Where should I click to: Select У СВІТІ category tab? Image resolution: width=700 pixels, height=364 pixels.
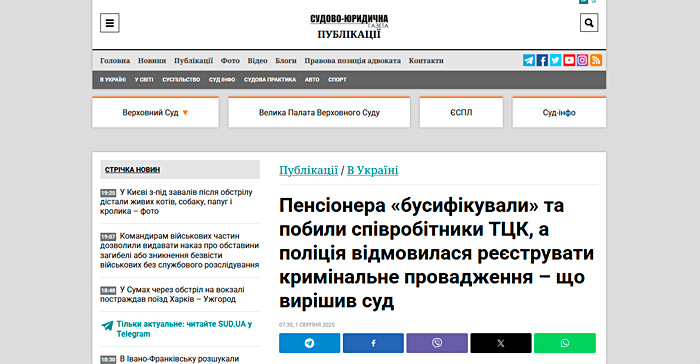point(144,79)
